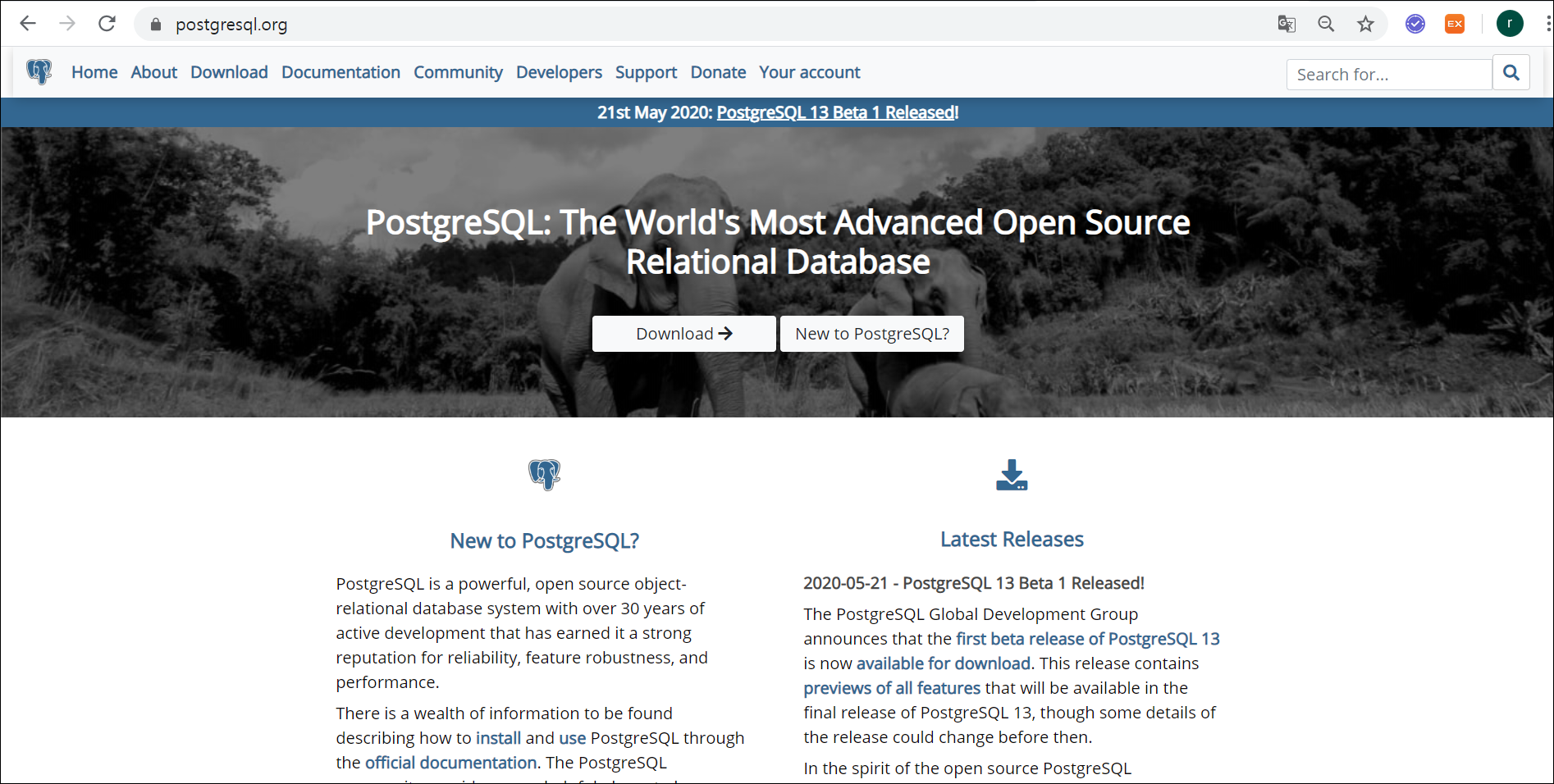Click the 2020-05-21 PostgreSQL 13 Beta 1 headline

pos(974,583)
